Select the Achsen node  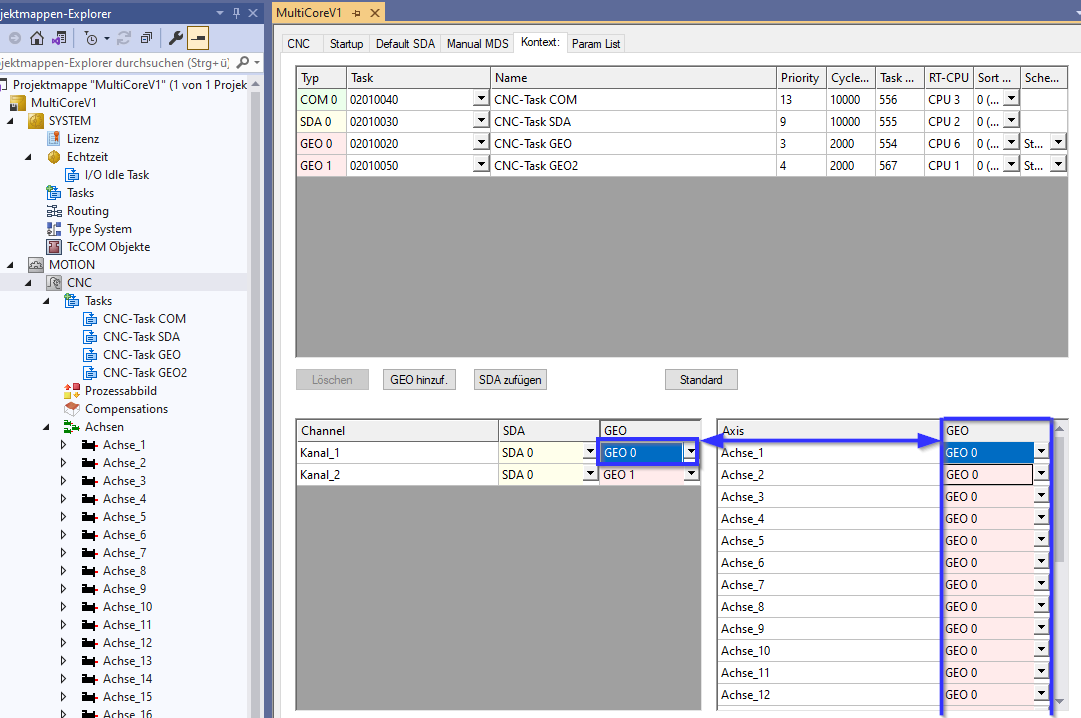pyautogui.click(x=104, y=426)
